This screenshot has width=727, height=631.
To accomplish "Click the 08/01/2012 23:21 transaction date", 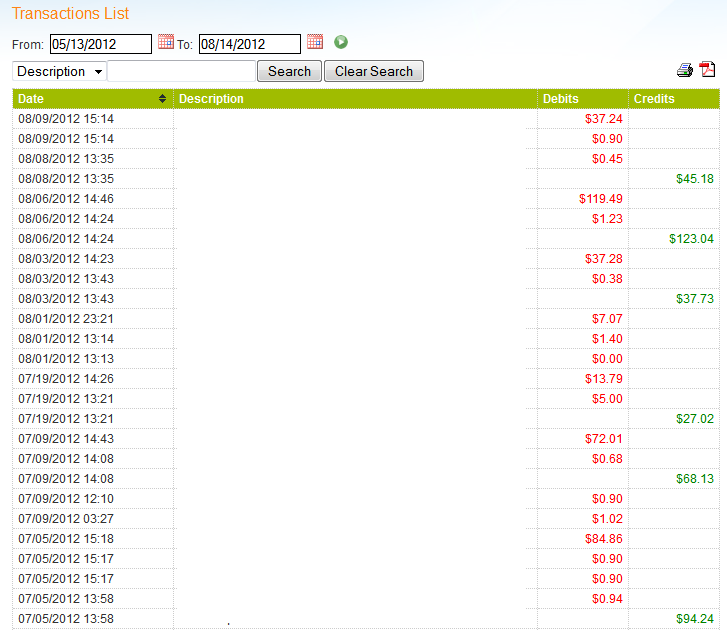I will (66, 319).
